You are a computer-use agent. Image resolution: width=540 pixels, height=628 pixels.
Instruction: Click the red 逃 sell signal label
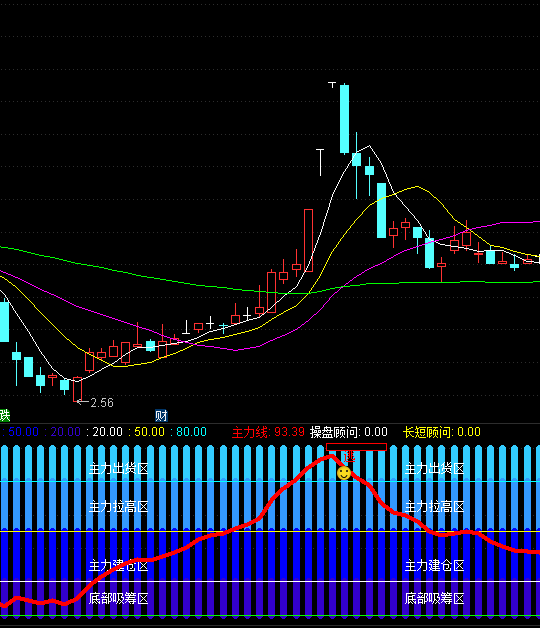tap(349, 457)
